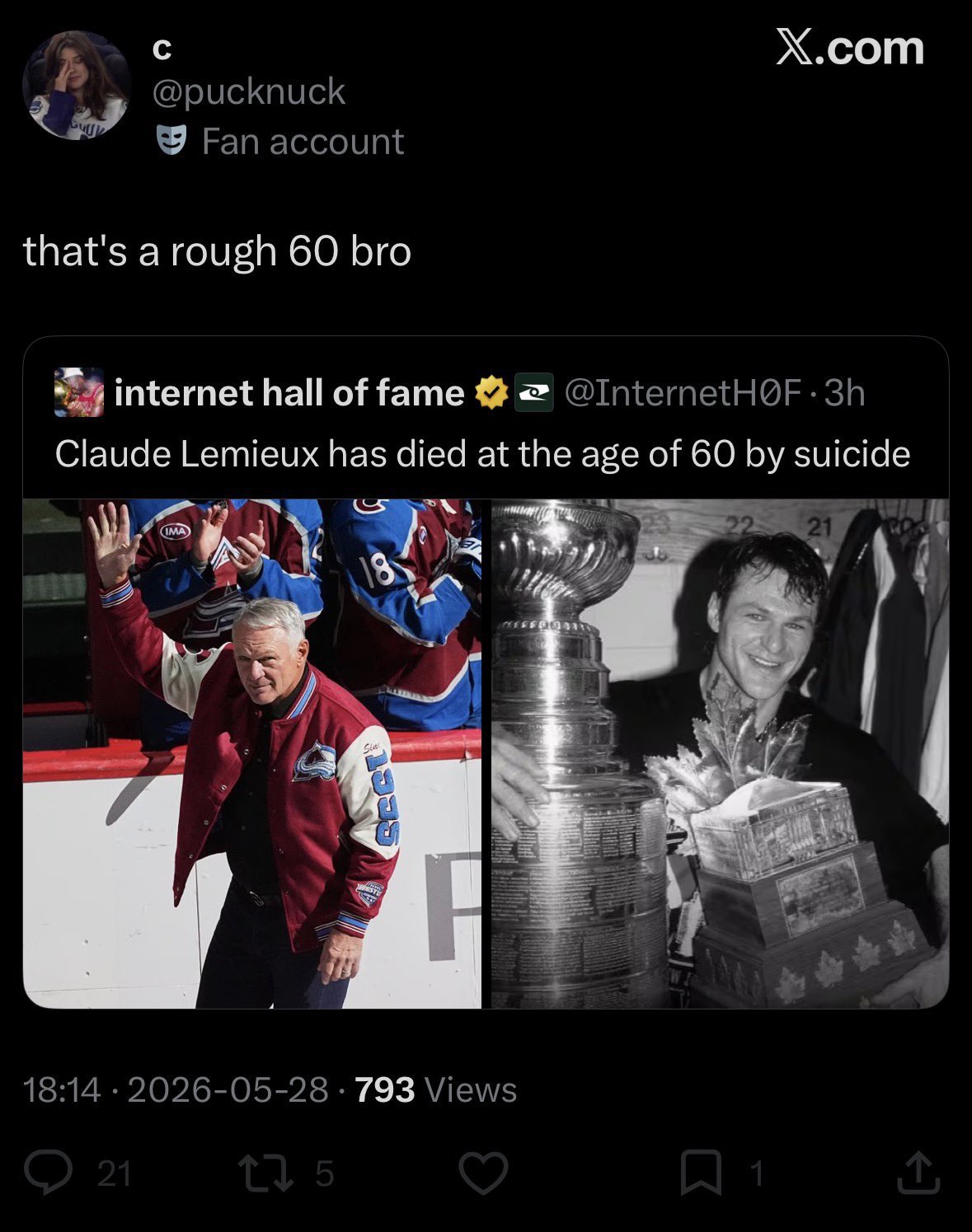Image resolution: width=972 pixels, height=1232 pixels.
Task: Click the green affiliate badge icon
Action: (533, 393)
